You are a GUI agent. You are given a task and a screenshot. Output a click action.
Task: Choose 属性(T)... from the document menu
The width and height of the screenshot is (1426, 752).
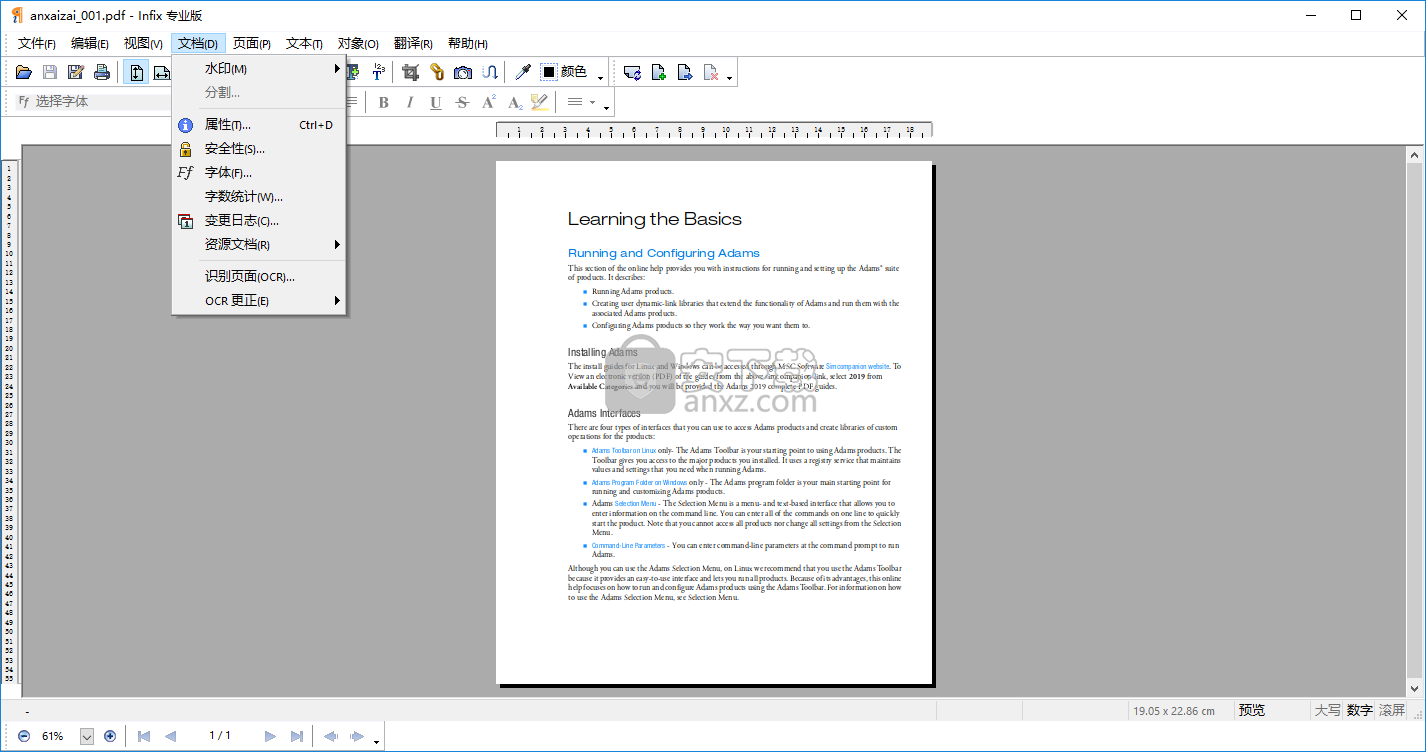[x=259, y=125]
